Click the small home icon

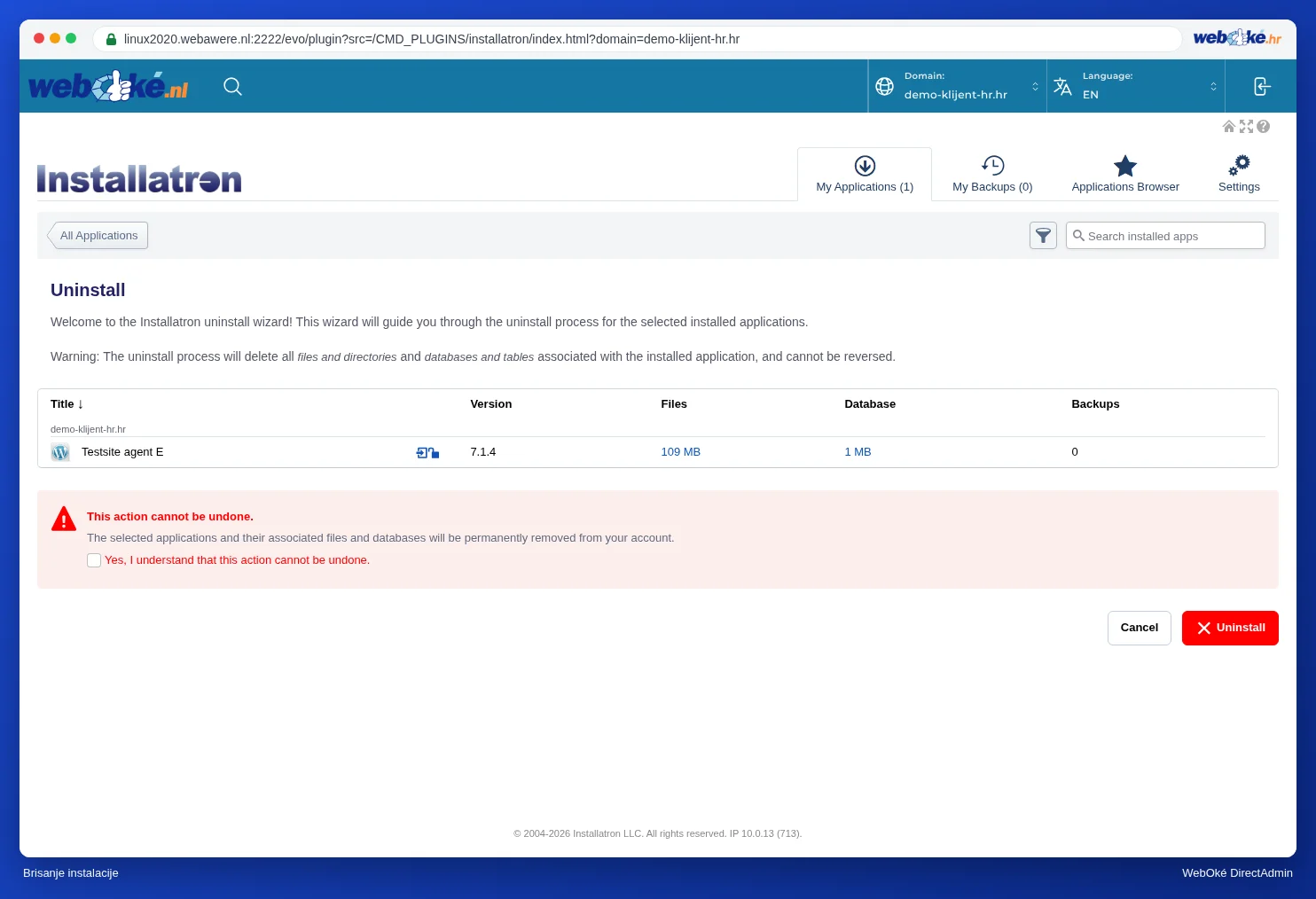click(x=1229, y=127)
